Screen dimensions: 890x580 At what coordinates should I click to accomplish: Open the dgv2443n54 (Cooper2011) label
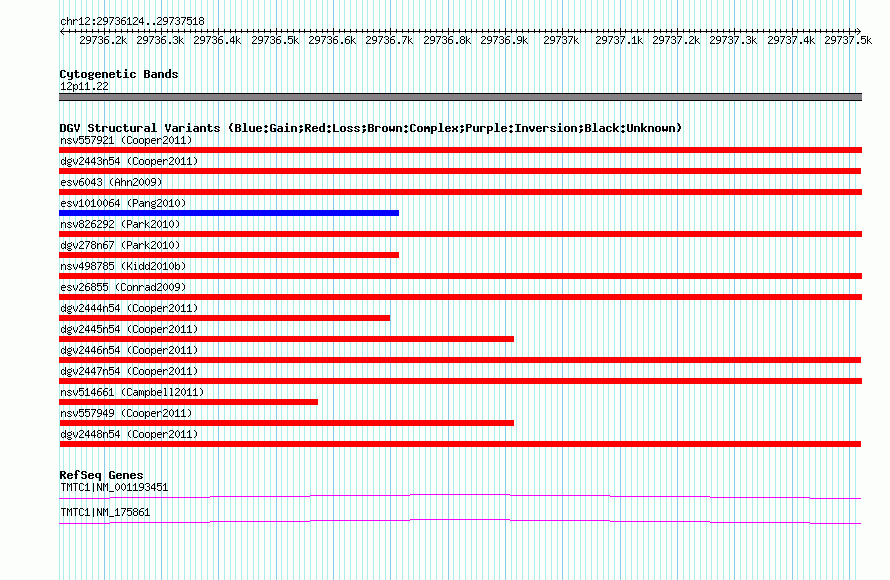coord(129,161)
